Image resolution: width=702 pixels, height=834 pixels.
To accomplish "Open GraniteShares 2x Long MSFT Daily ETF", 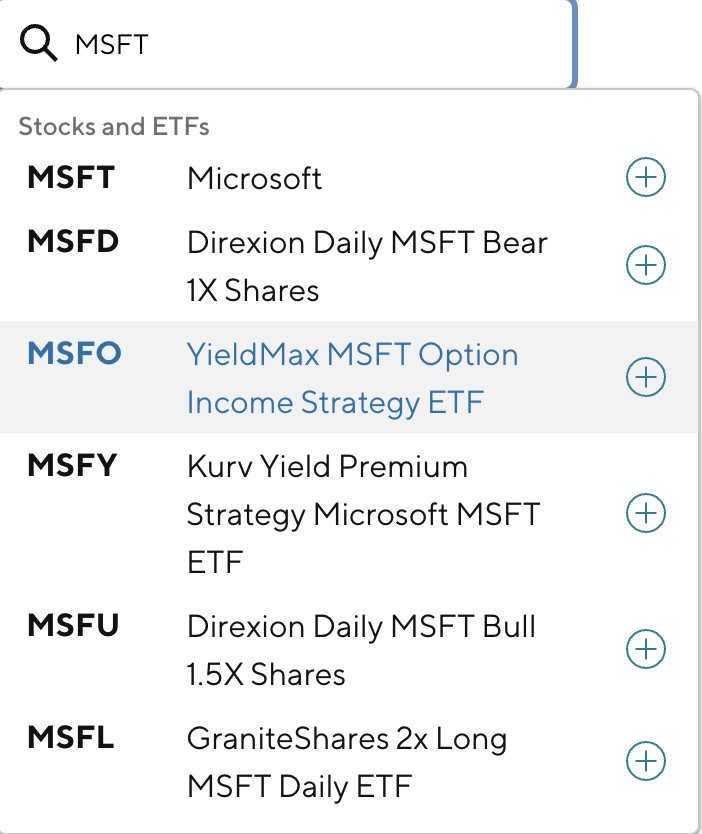I will coord(346,762).
